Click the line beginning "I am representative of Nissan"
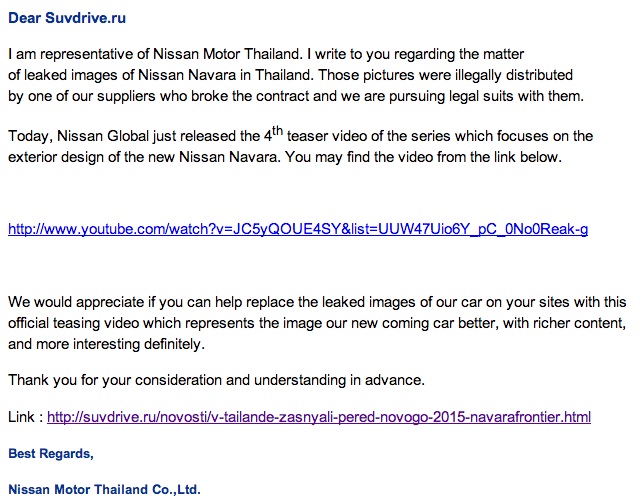The width and height of the screenshot is (643, 498). tap(266, 54)
